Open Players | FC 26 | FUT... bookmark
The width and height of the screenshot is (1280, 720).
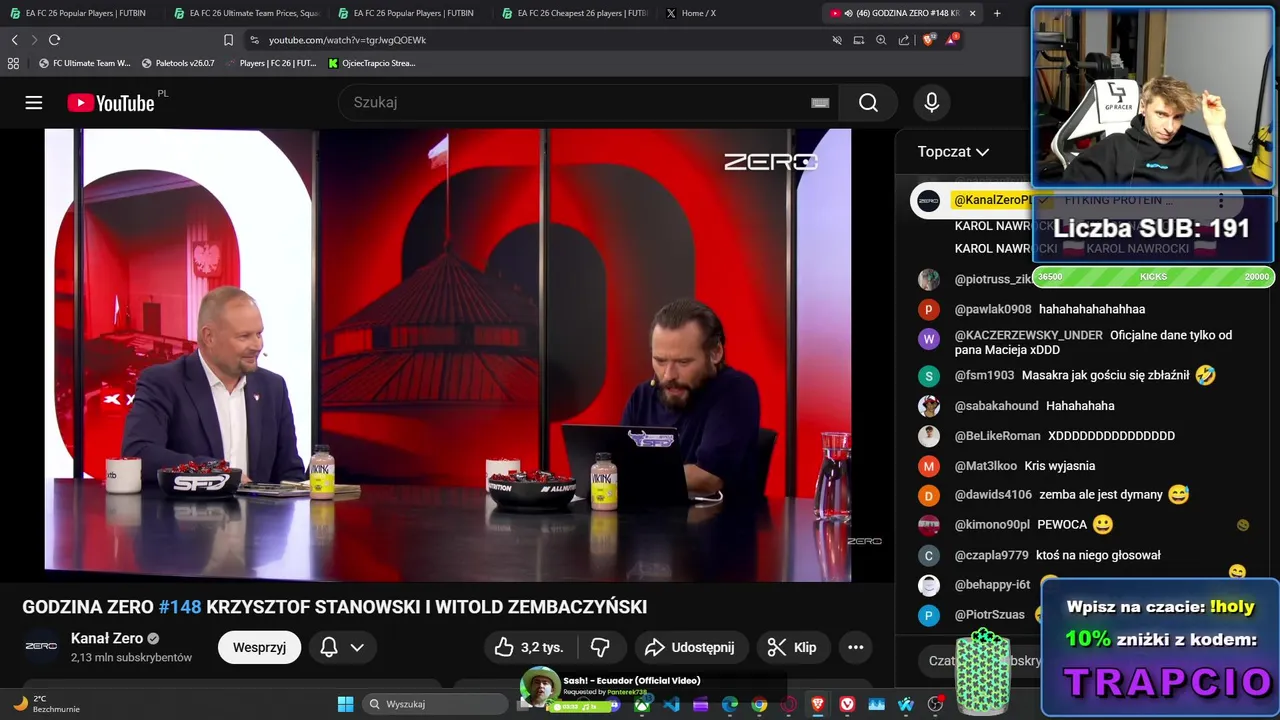[270, 63]
